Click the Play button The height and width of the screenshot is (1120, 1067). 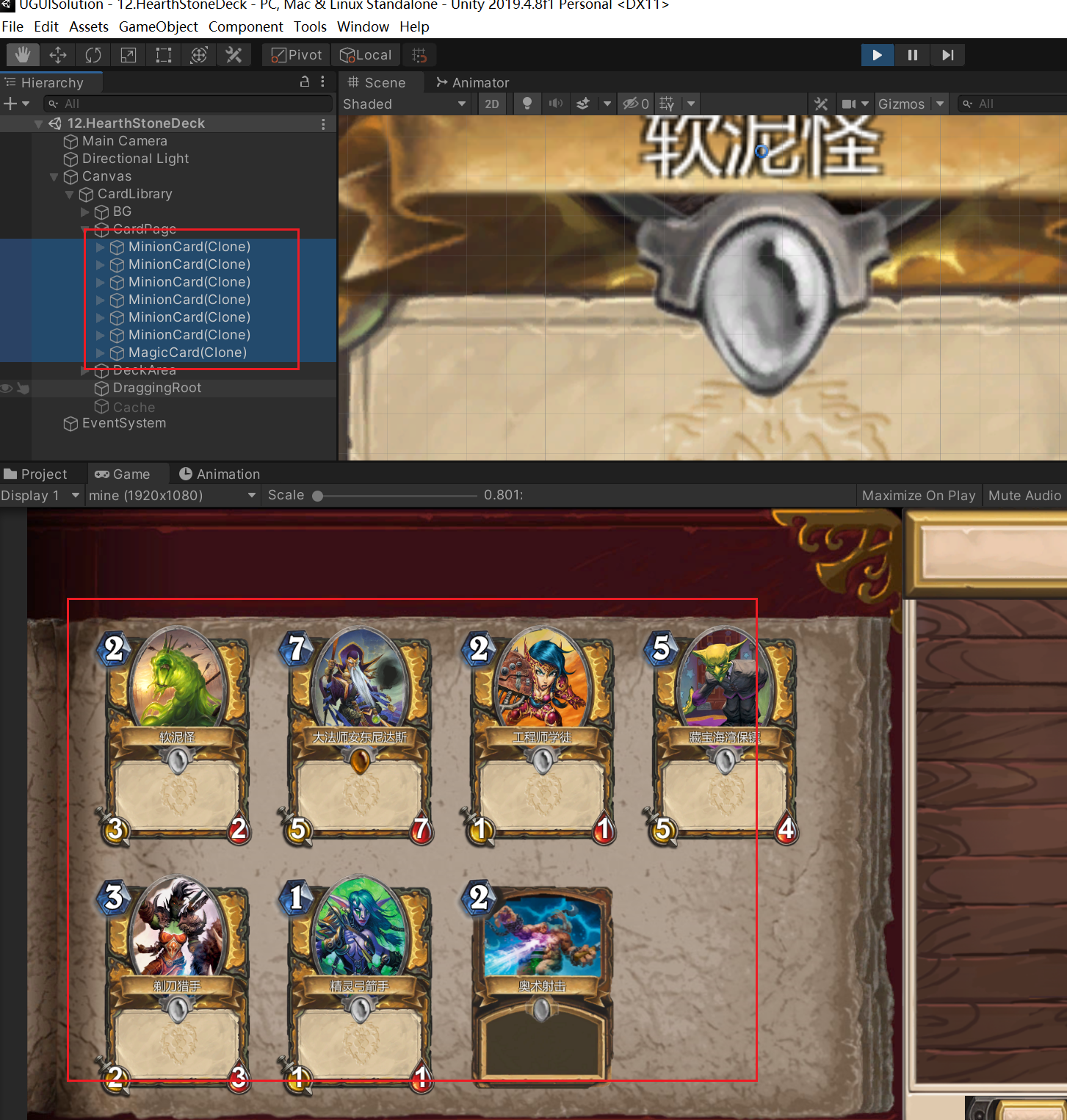pos(877,55)
